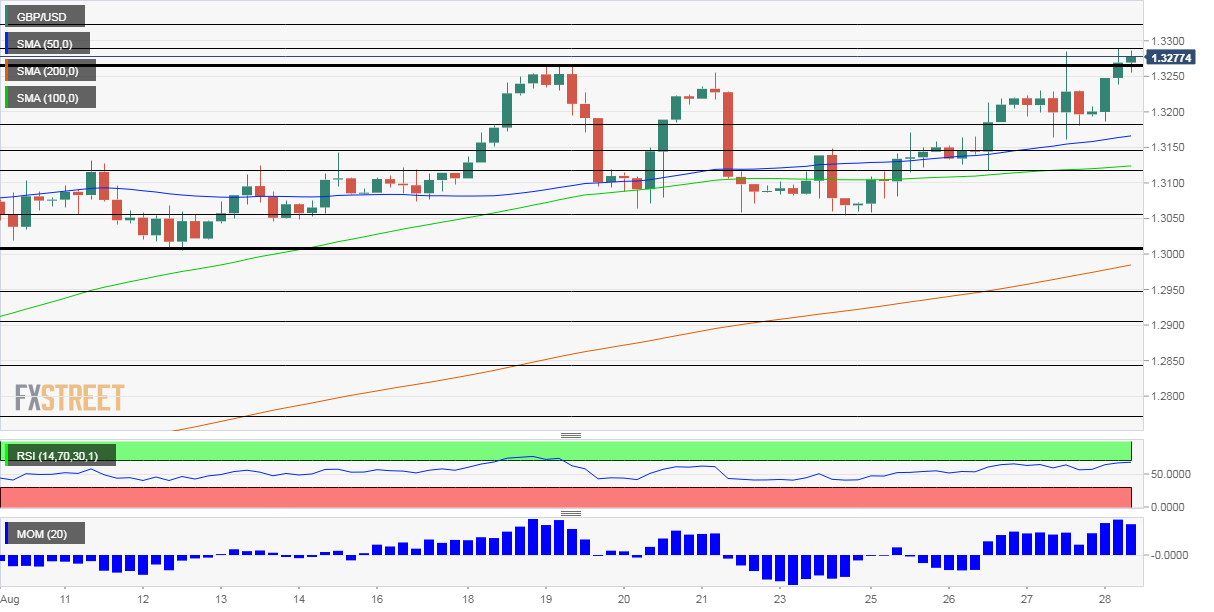The width and height of the screenshot is (1214, 612).
Task: Click date 28 on the time axis
Action: pos(1103,600)
